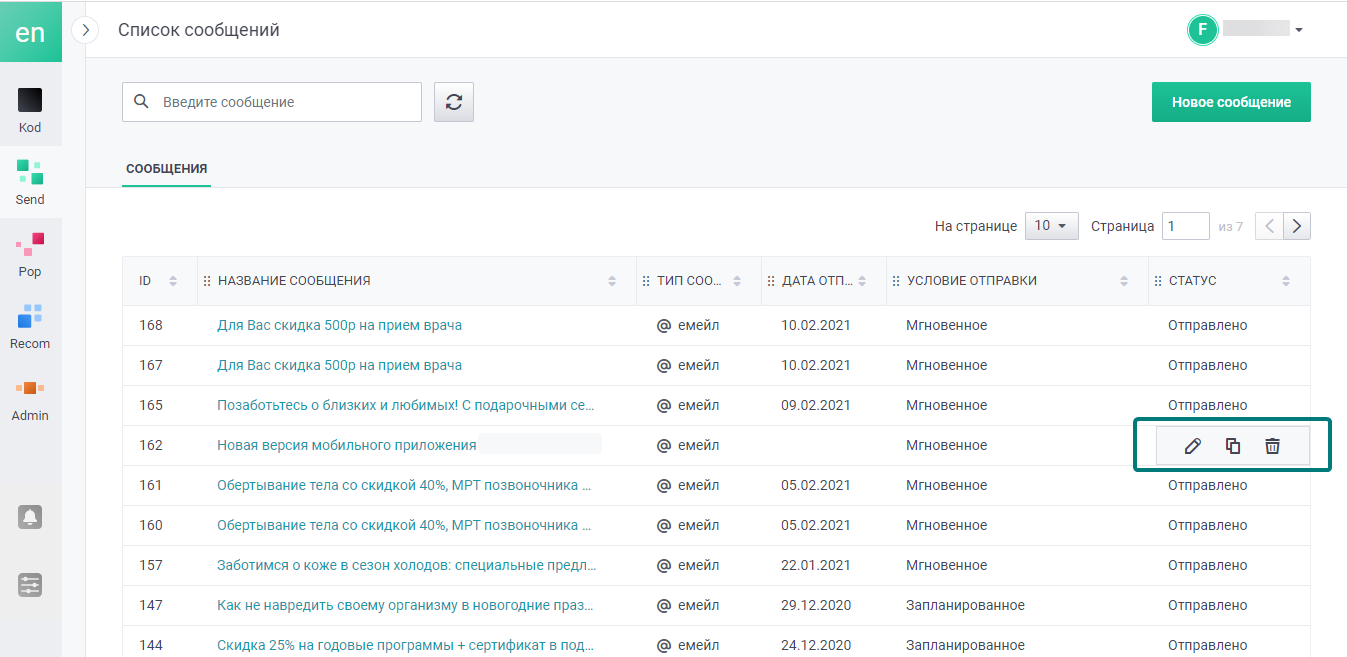Screen dimensions: 1347x657
Task: Open message 161 'Обертывание тела'
Action: tap(404, 485)
